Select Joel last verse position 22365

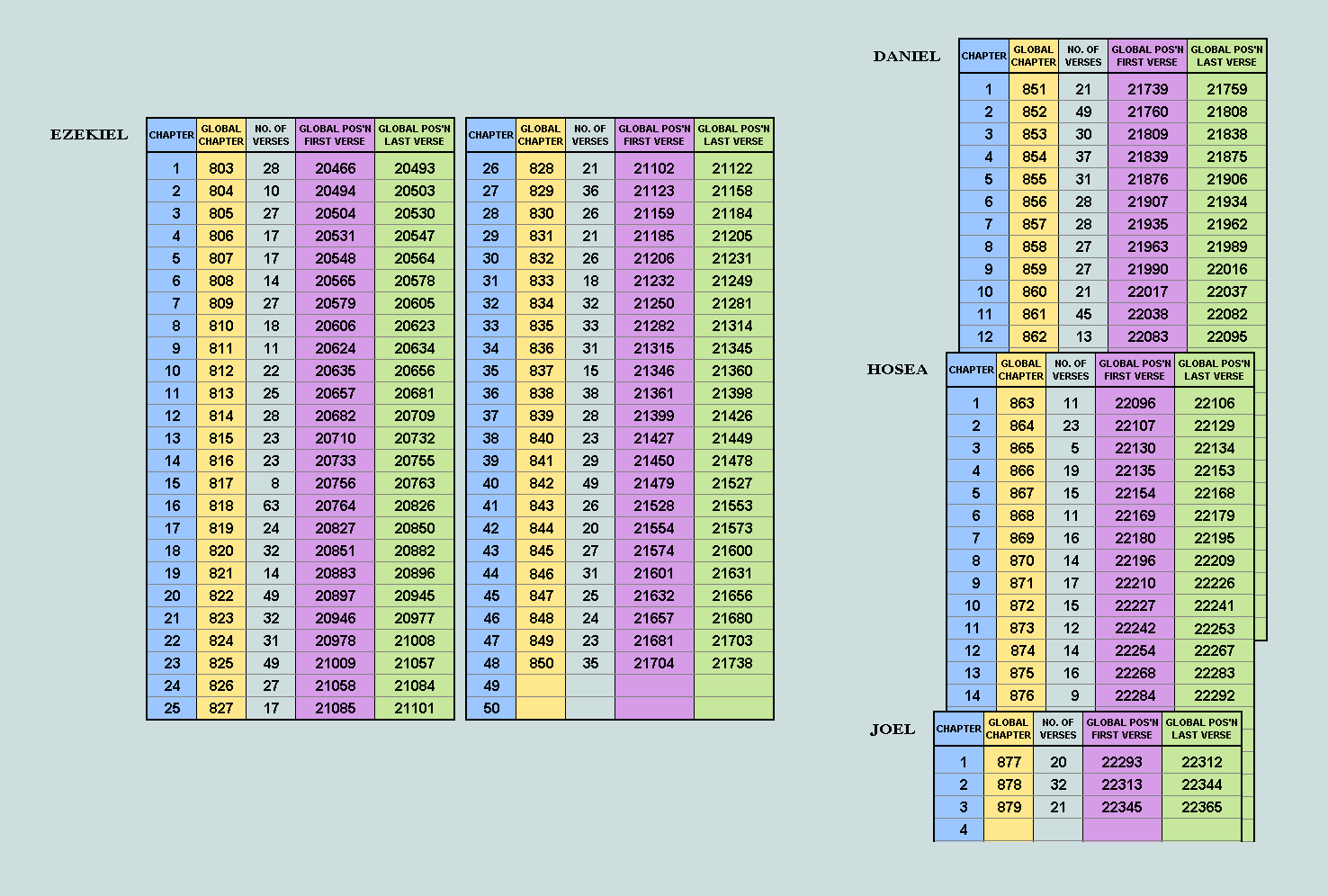coord(1202,807)
